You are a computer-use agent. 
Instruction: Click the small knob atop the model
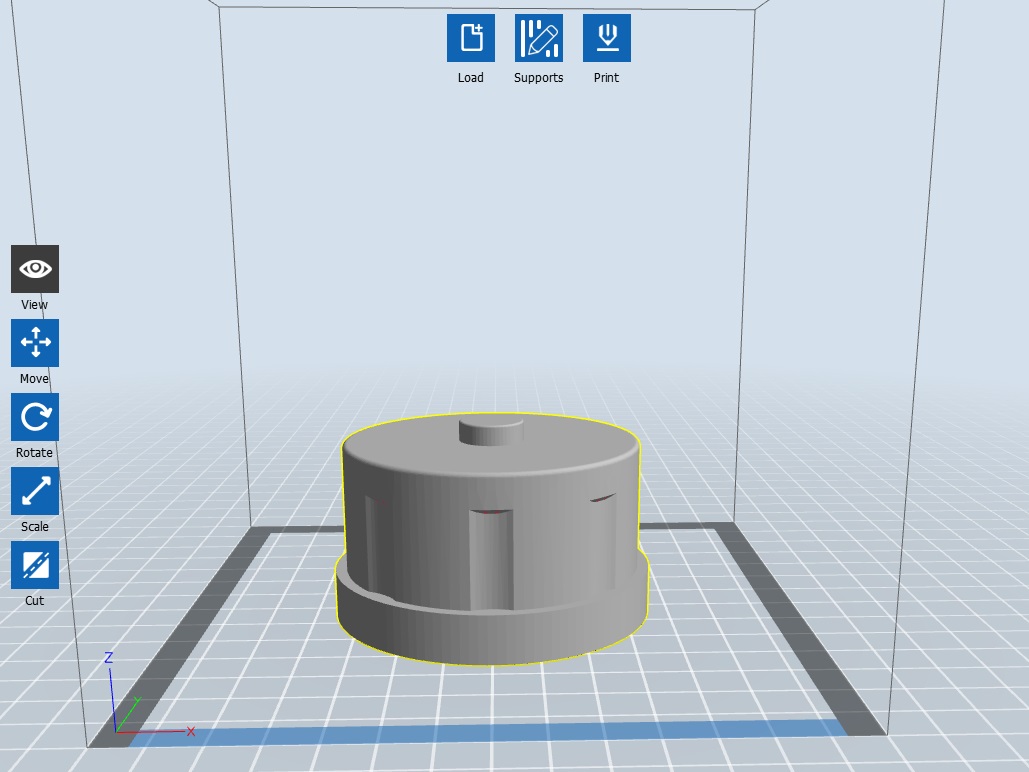coord(491,431)
